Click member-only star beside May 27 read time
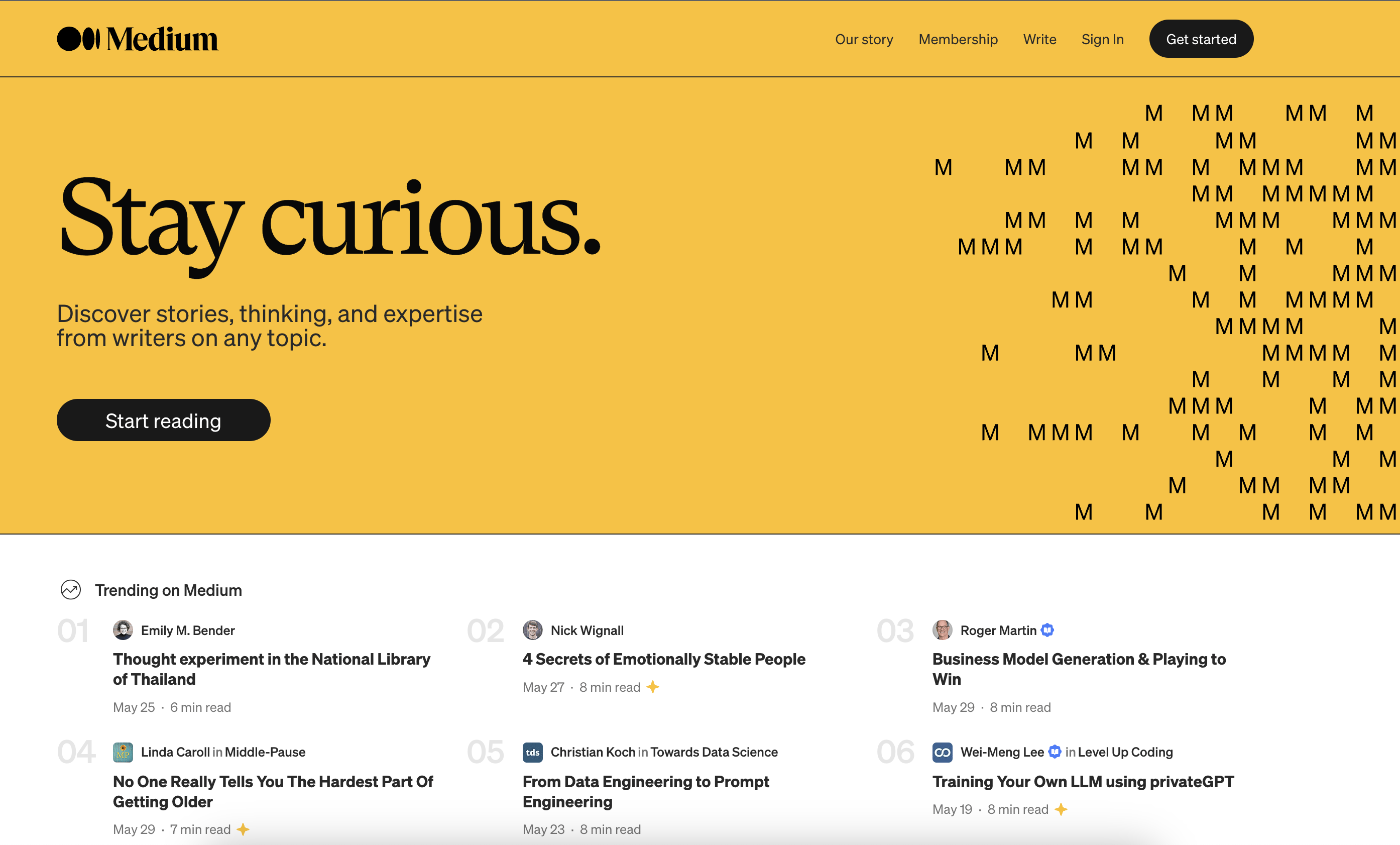The width and height of the screenshot is (1400, 845). pos(652,687)
